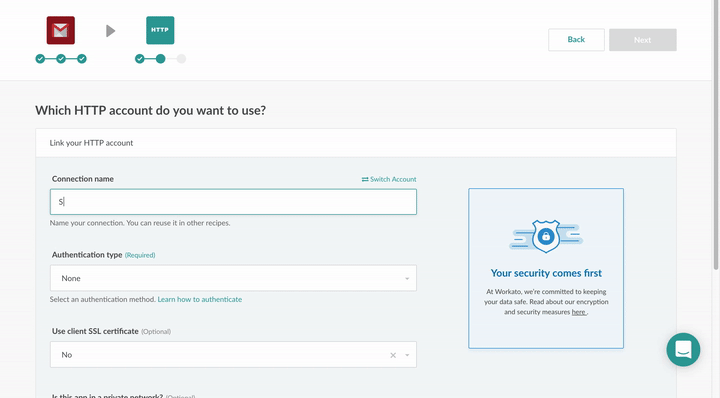Click the Gmail app icon
Screen dimensions: 720x398
pos(61,30)
